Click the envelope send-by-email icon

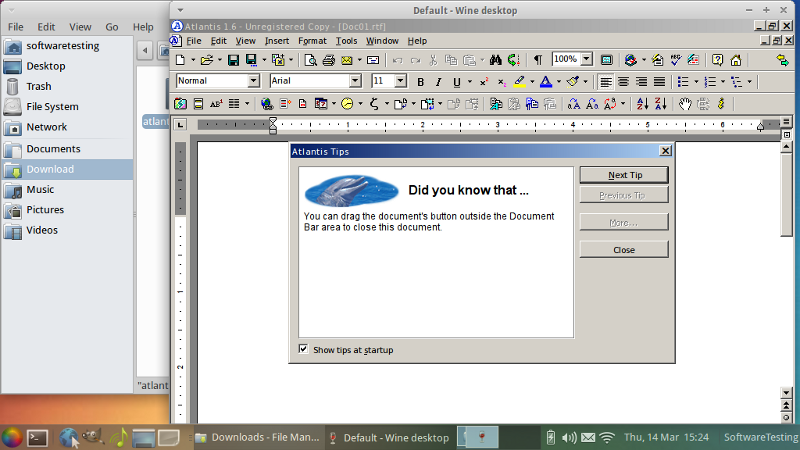pos(347,60)
